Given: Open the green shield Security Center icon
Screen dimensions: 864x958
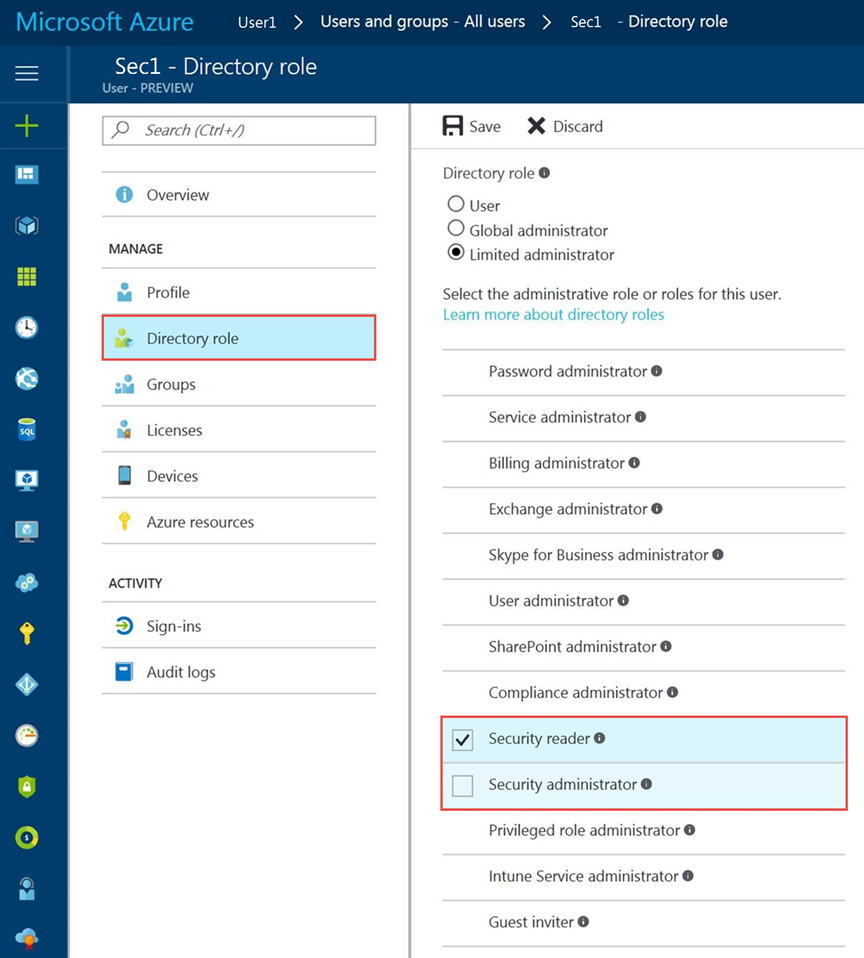Looking at the screenshot, I should coord(27,786).
